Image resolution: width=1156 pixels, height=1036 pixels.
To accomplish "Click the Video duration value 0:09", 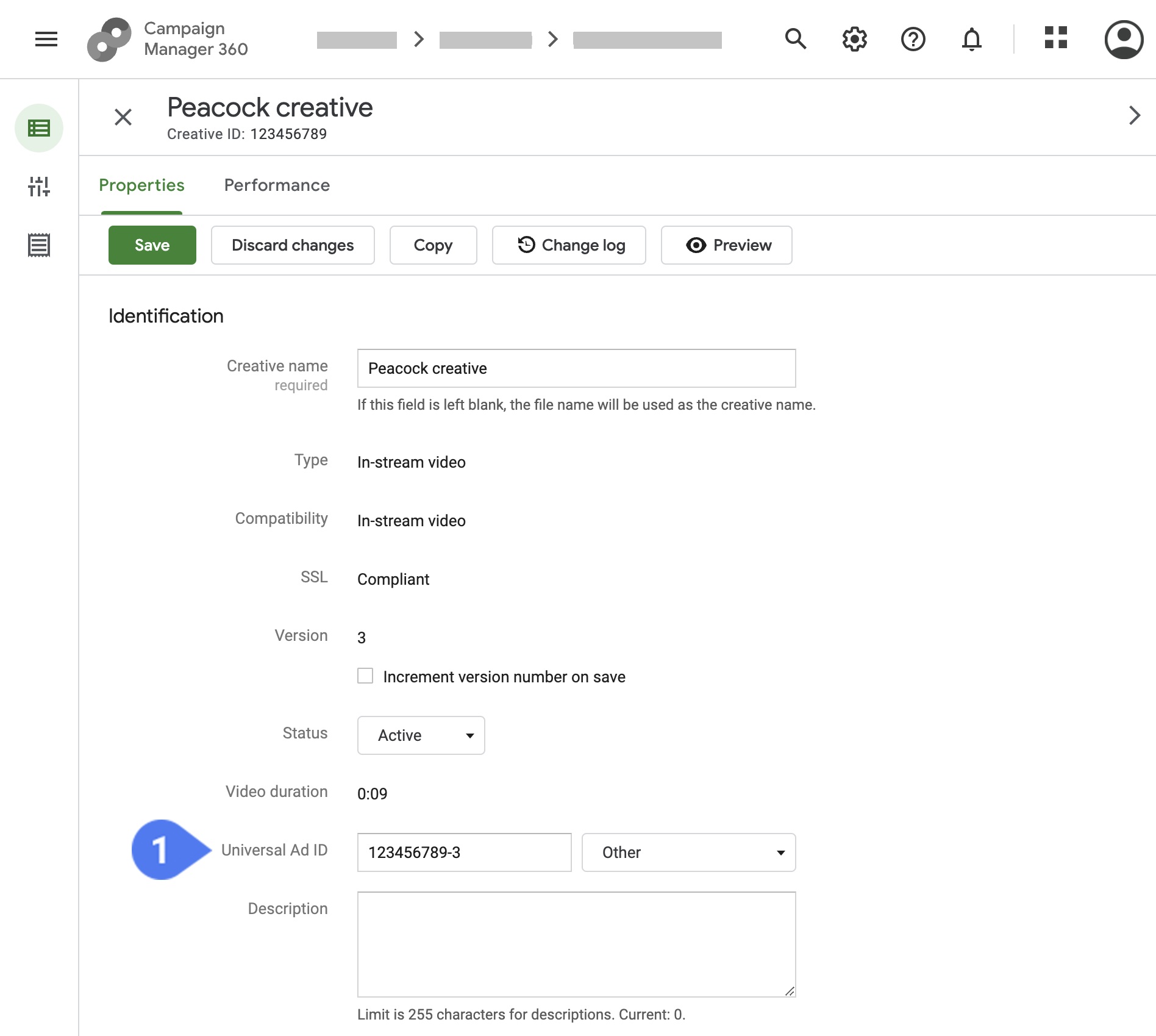I will coord(373,794).
